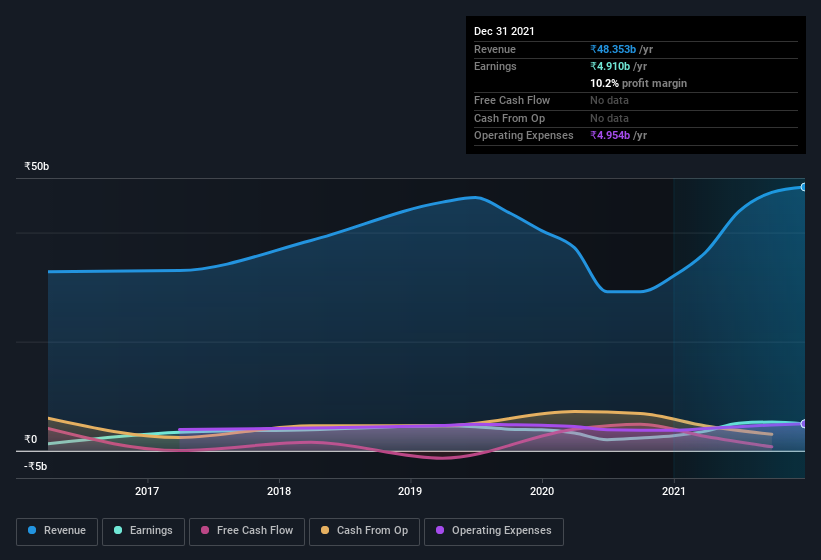The height and width of the screenshot is (560, 821).
Task: Click the 2021 x-axis label
Action: click(x=674, y=491)
